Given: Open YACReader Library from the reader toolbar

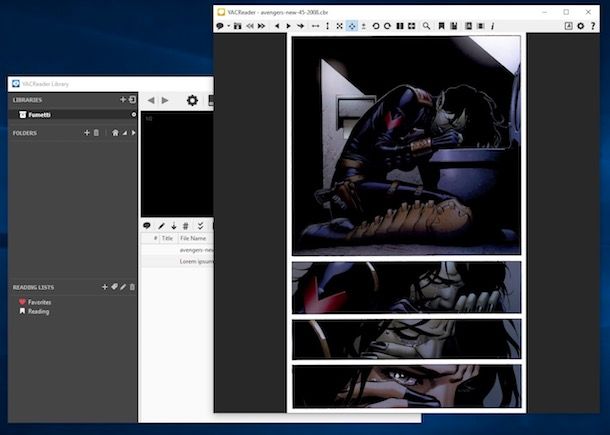Looking at the screenshot, I should [x=568, y=26].
